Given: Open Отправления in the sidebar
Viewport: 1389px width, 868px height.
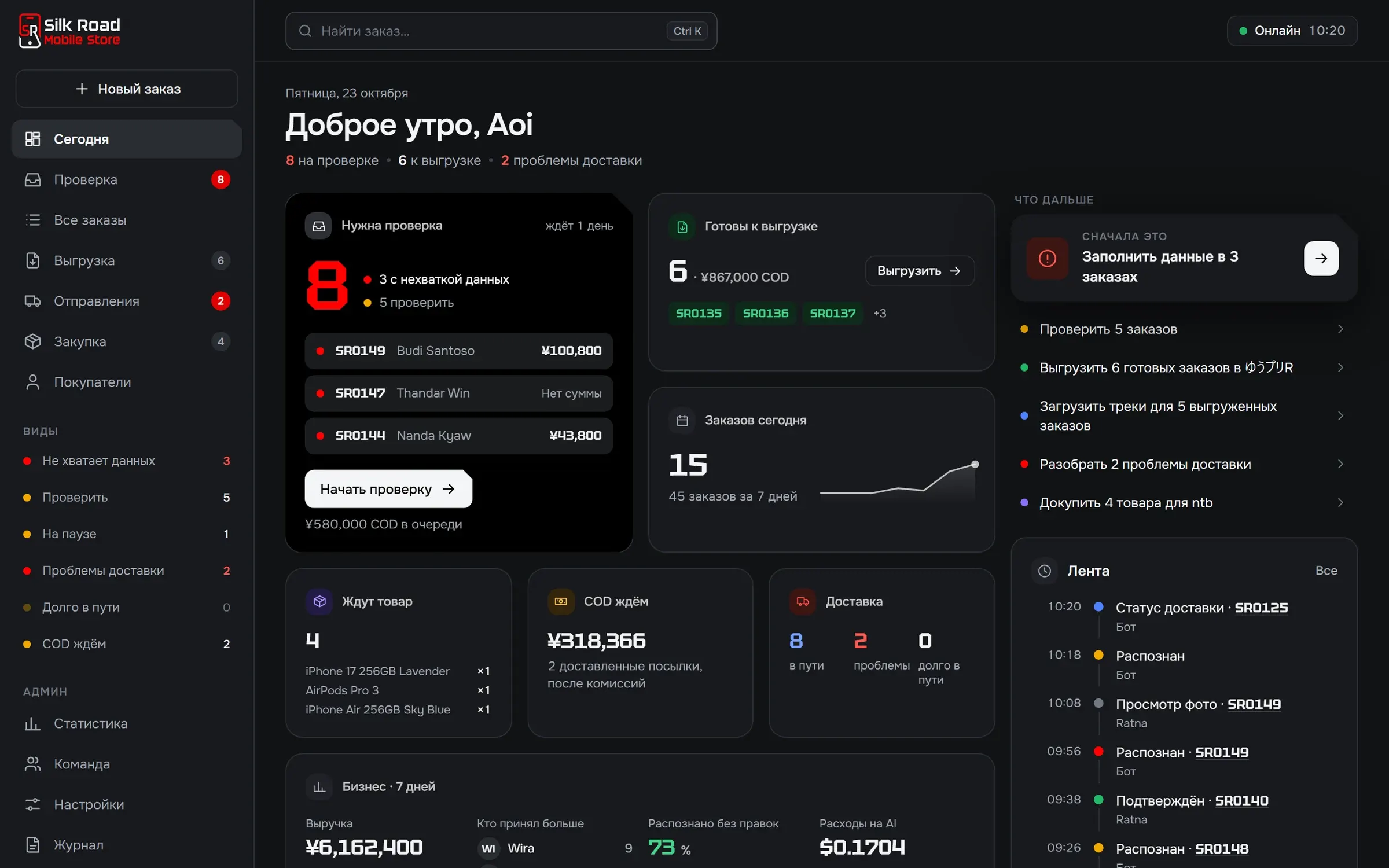Looking at the screenshot, I should click(127, 301).
